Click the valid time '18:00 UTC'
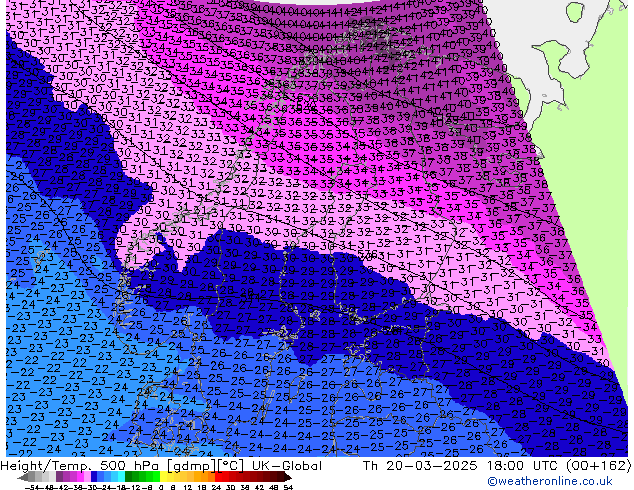 click(524, 466)
